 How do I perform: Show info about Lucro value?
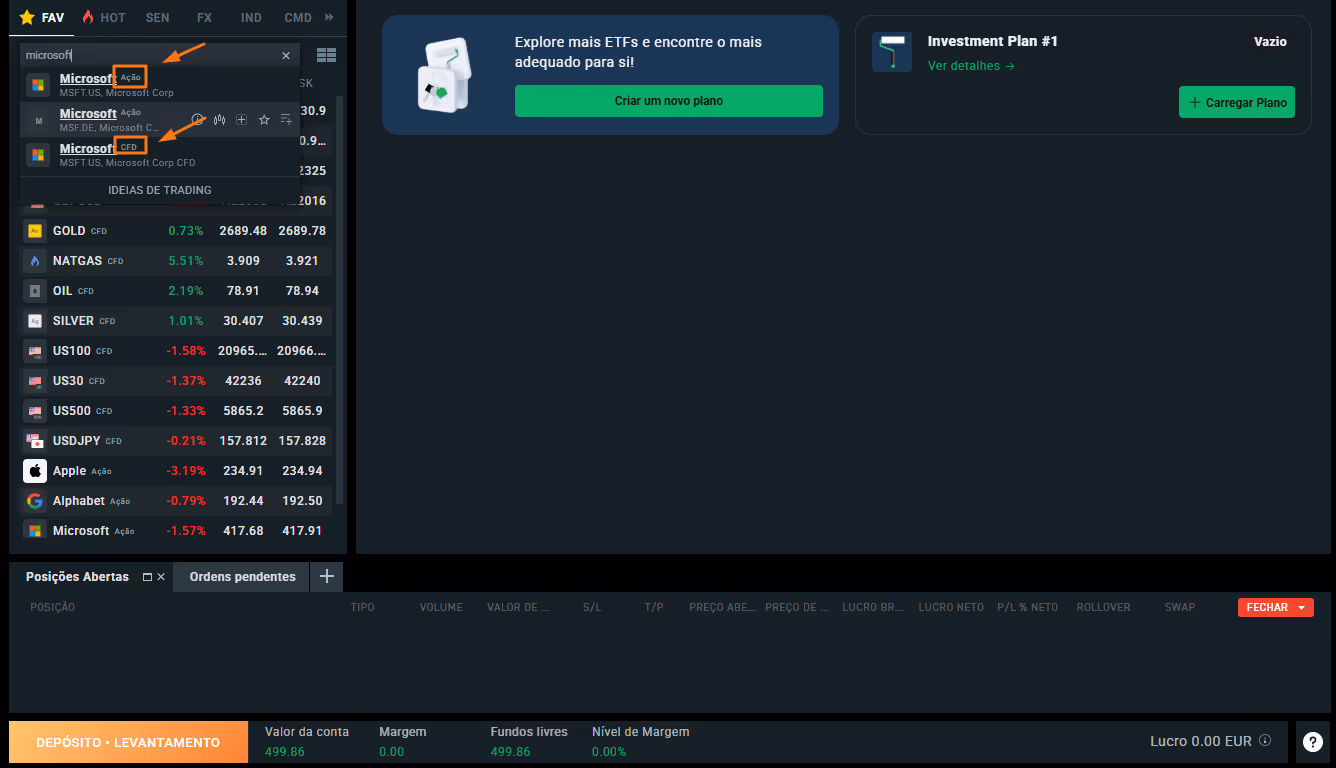1265,741
